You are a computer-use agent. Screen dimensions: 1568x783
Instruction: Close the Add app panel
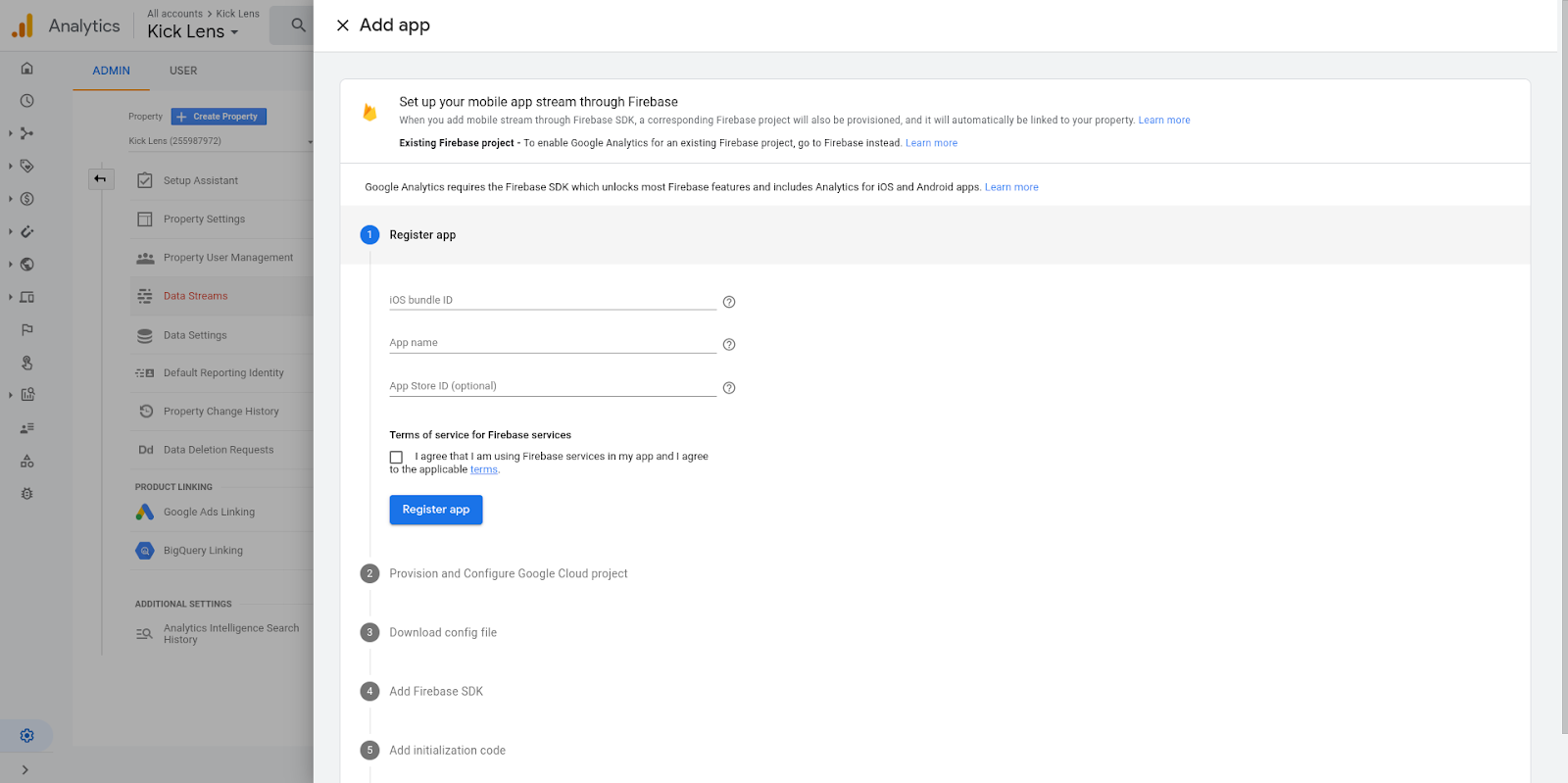click(343, 25)
